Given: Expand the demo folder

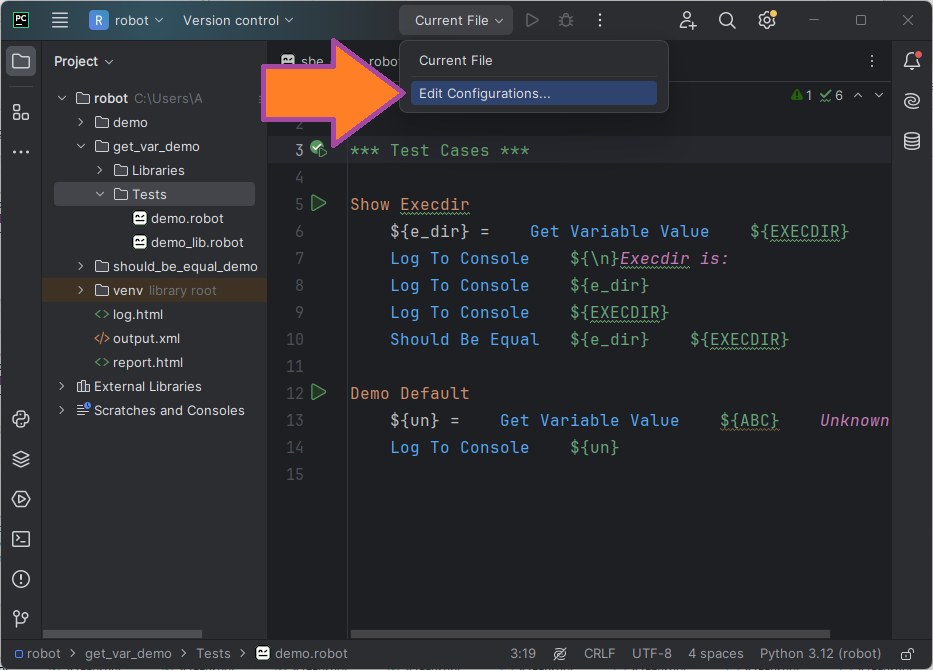Looking at the screenshot, I should (x=81, y=123).
